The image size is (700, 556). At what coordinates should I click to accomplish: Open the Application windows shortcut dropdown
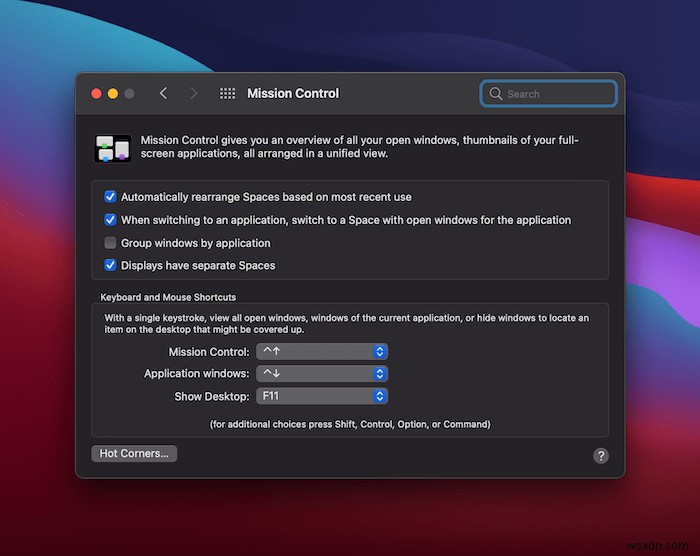(322, 373)
